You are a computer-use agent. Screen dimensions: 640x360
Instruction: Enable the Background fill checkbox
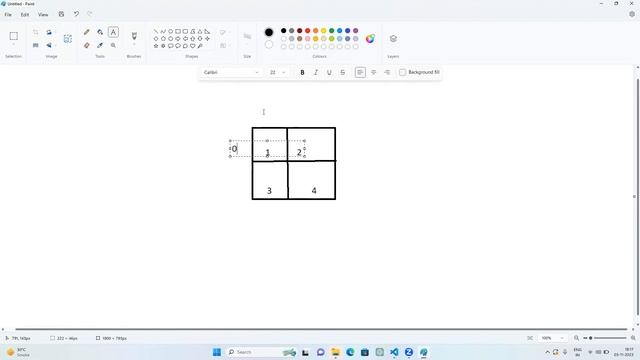click(402, 72)
